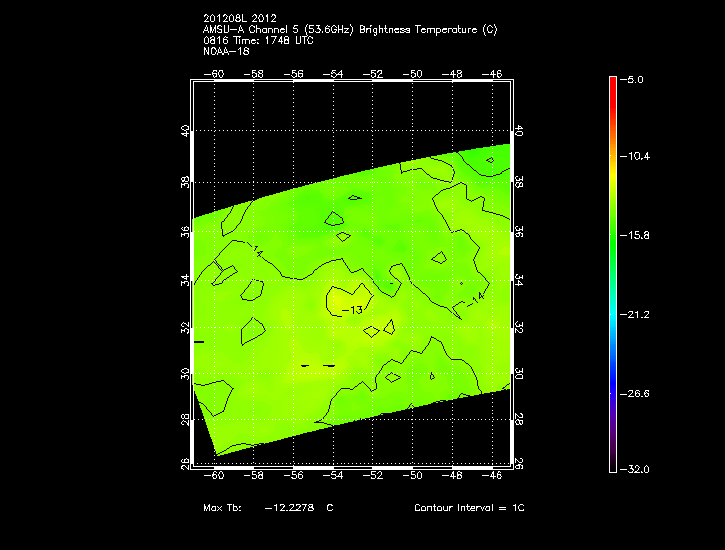
Task: Click the -10.4 color bar label
Action: click(x=638, y=157)
